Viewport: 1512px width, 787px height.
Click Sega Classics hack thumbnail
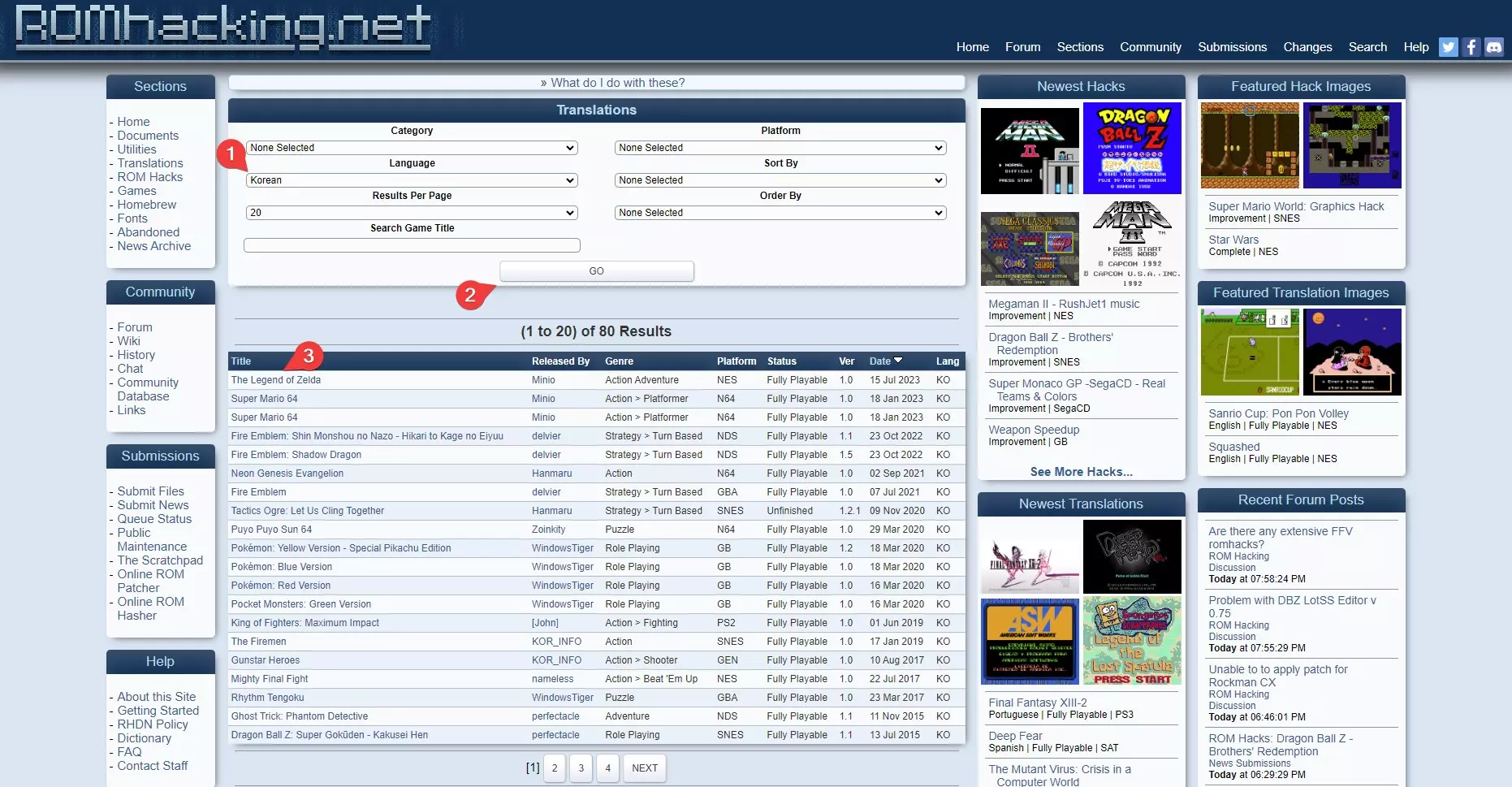1030,249
